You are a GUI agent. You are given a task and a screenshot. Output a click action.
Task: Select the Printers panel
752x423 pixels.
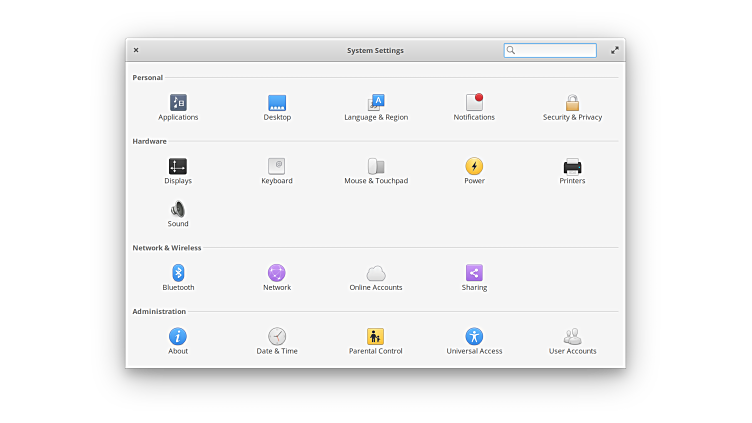572,167
